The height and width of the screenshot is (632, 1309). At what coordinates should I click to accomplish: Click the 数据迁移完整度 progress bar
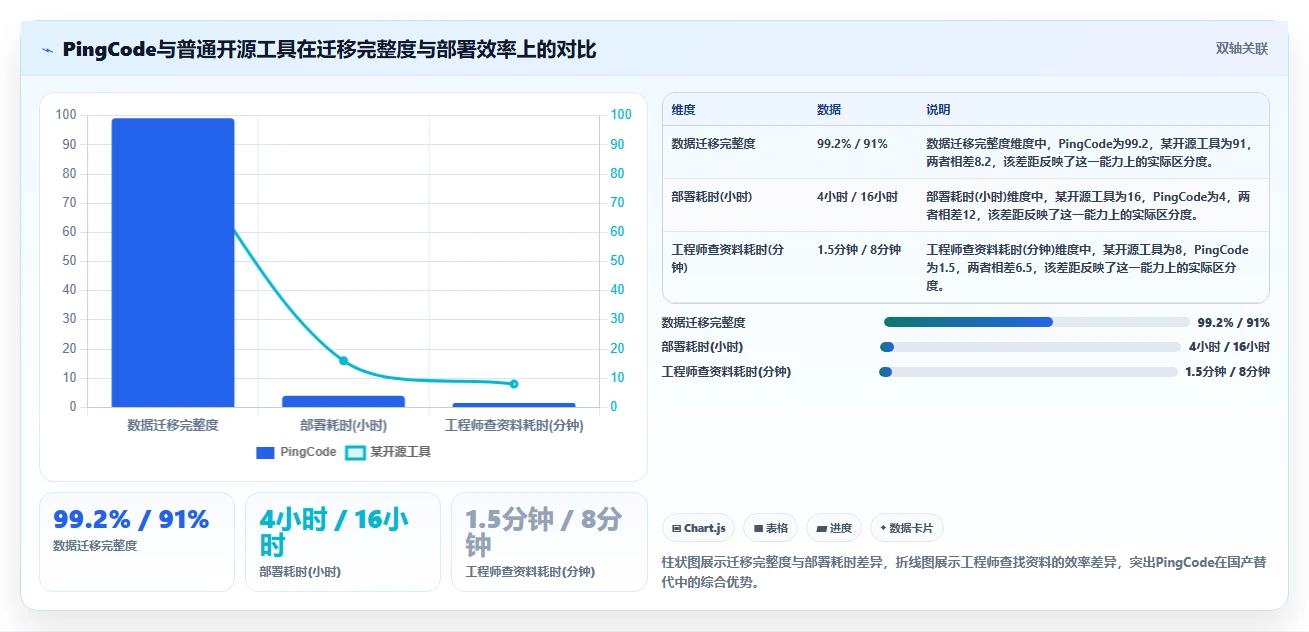[1036, 322]
